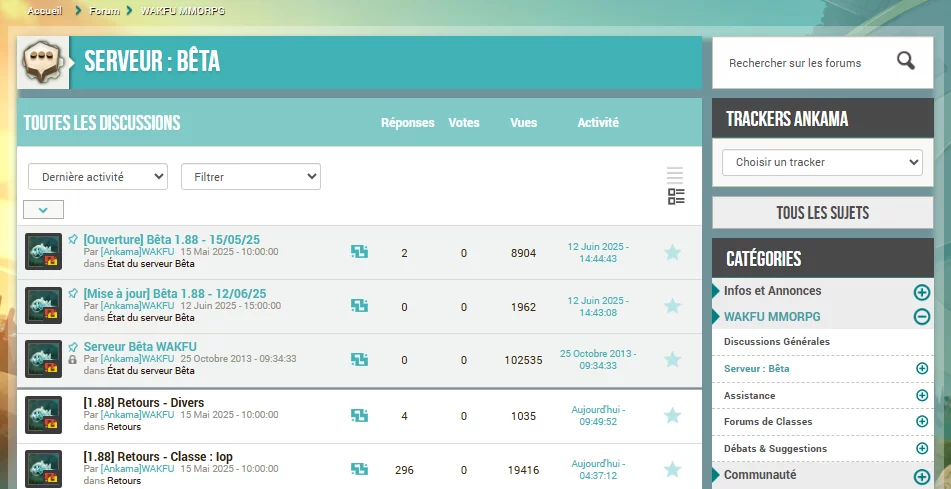Favorite the Mise à jour Bêta 1.88 star
Viewport: 951px width, 489px height.
672,306
